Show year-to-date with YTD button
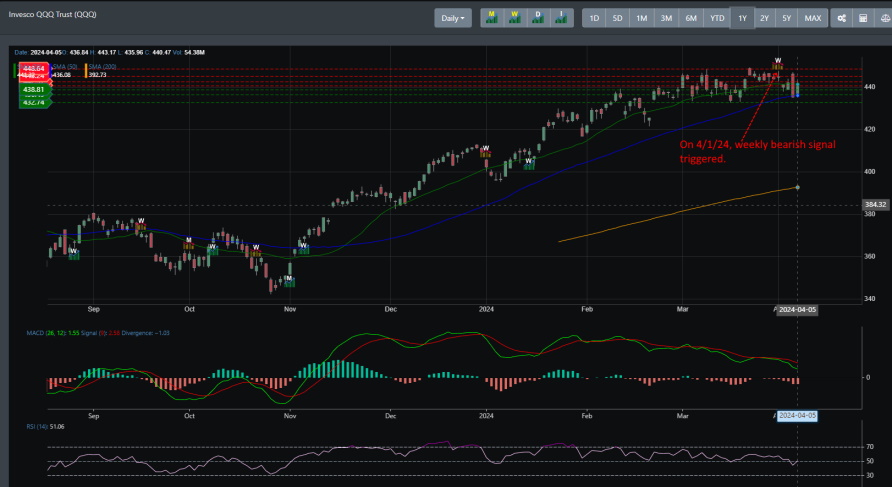 tap(717, 18)
